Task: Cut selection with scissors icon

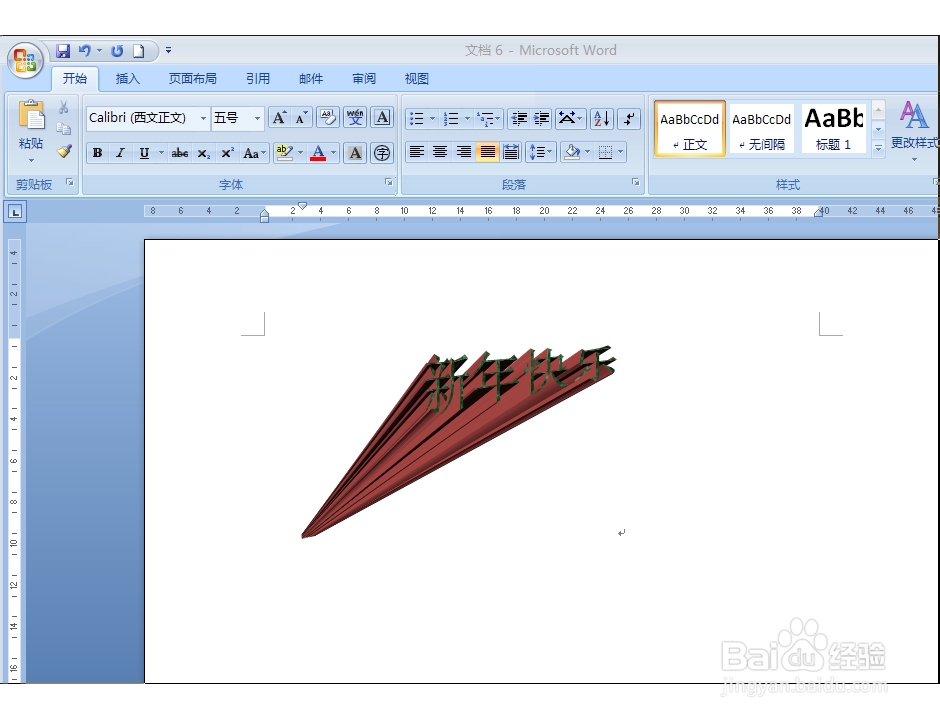Action: click(x=64, y=107)
